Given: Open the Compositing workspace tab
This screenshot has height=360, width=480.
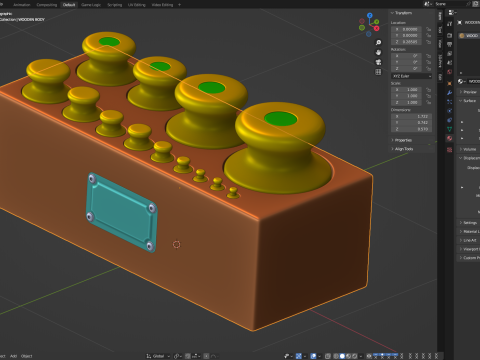Looking at the screenshot, I should 46,5.
